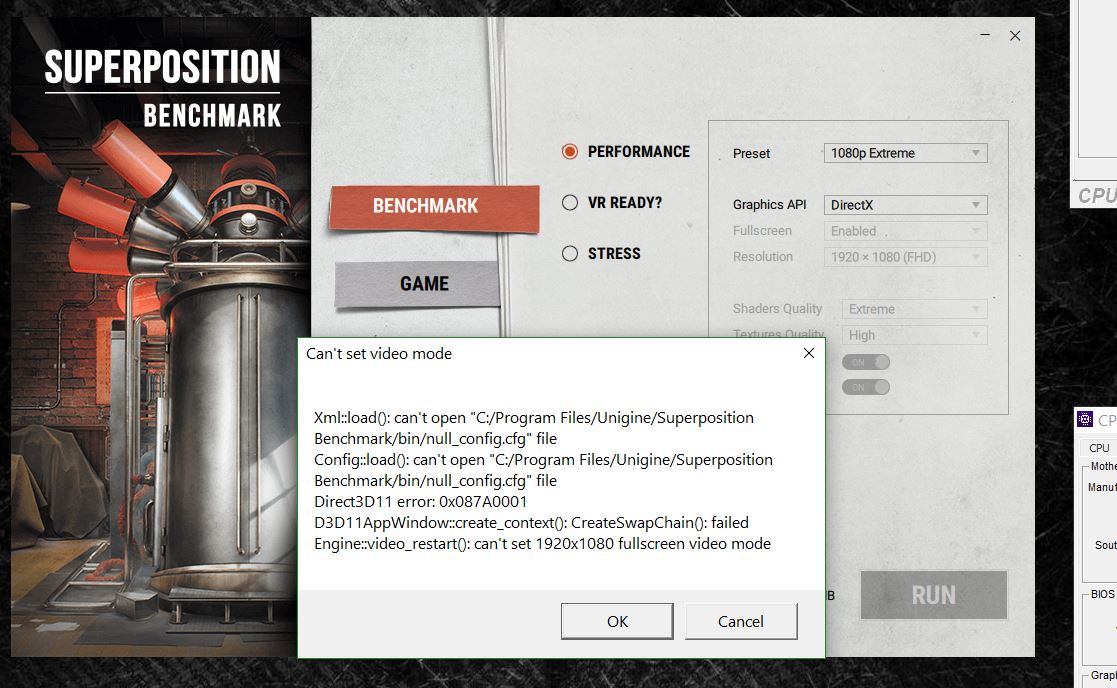Switch to the GAME tab
The width and height of the screenshot is (1117, 688).
[417, 283]
